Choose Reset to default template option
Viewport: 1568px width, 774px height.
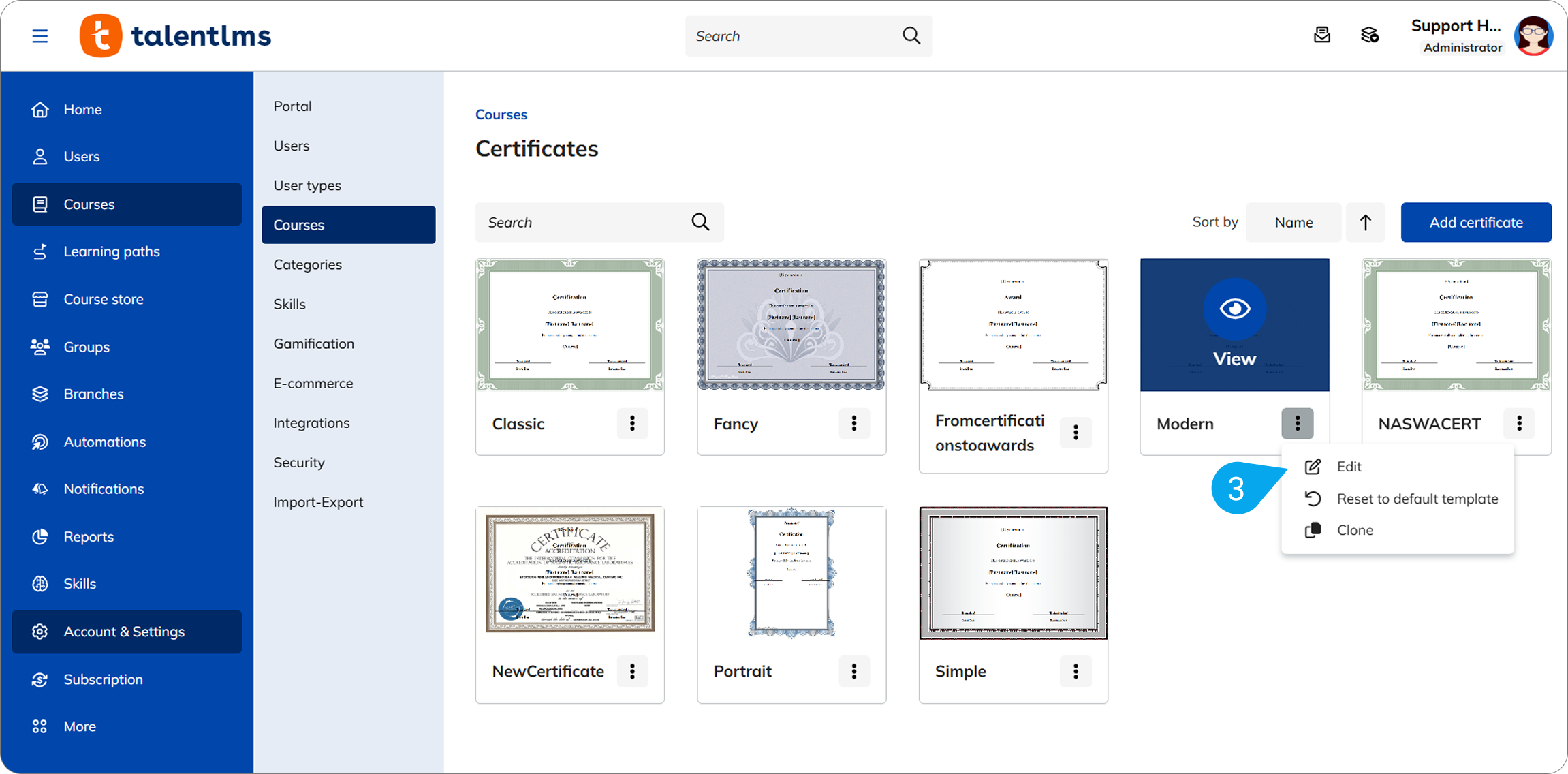pyautogui.click(x=1417, y=499)
